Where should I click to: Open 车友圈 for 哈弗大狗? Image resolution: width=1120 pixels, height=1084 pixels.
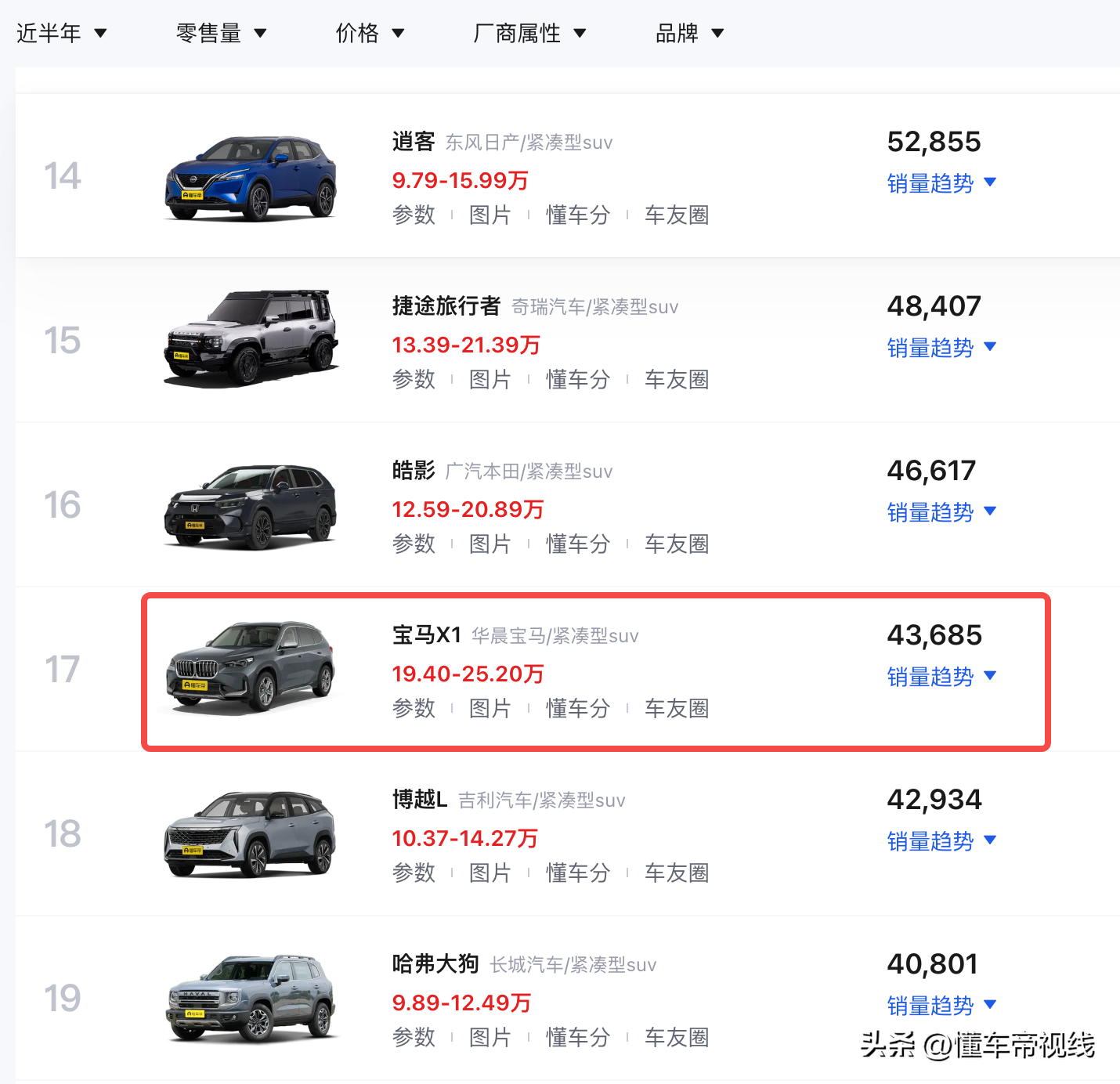(x=676, y=1037)
